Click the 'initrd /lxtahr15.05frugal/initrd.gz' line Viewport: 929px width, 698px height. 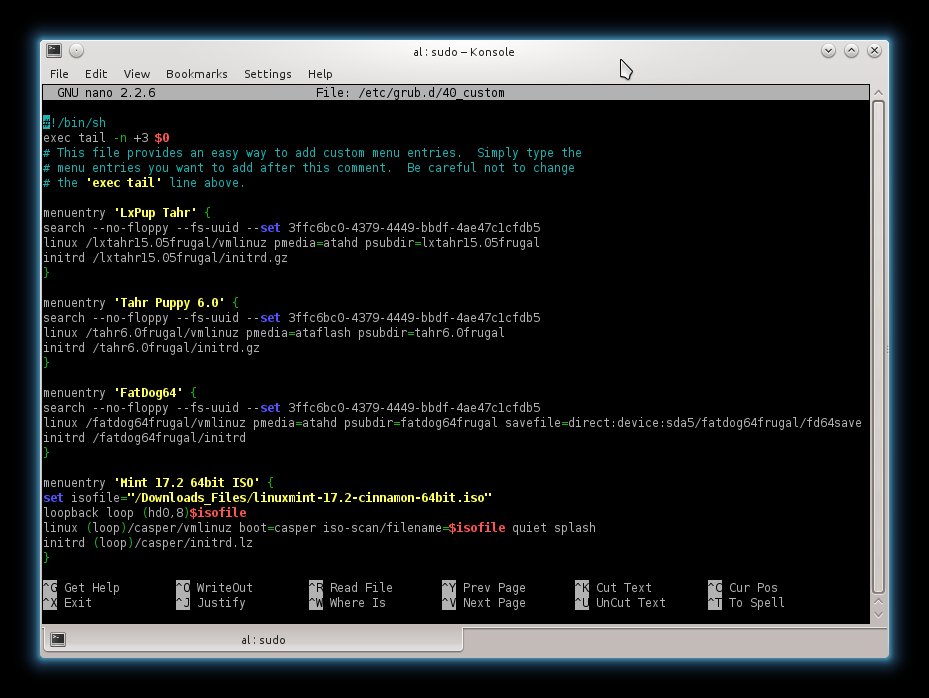165,258
